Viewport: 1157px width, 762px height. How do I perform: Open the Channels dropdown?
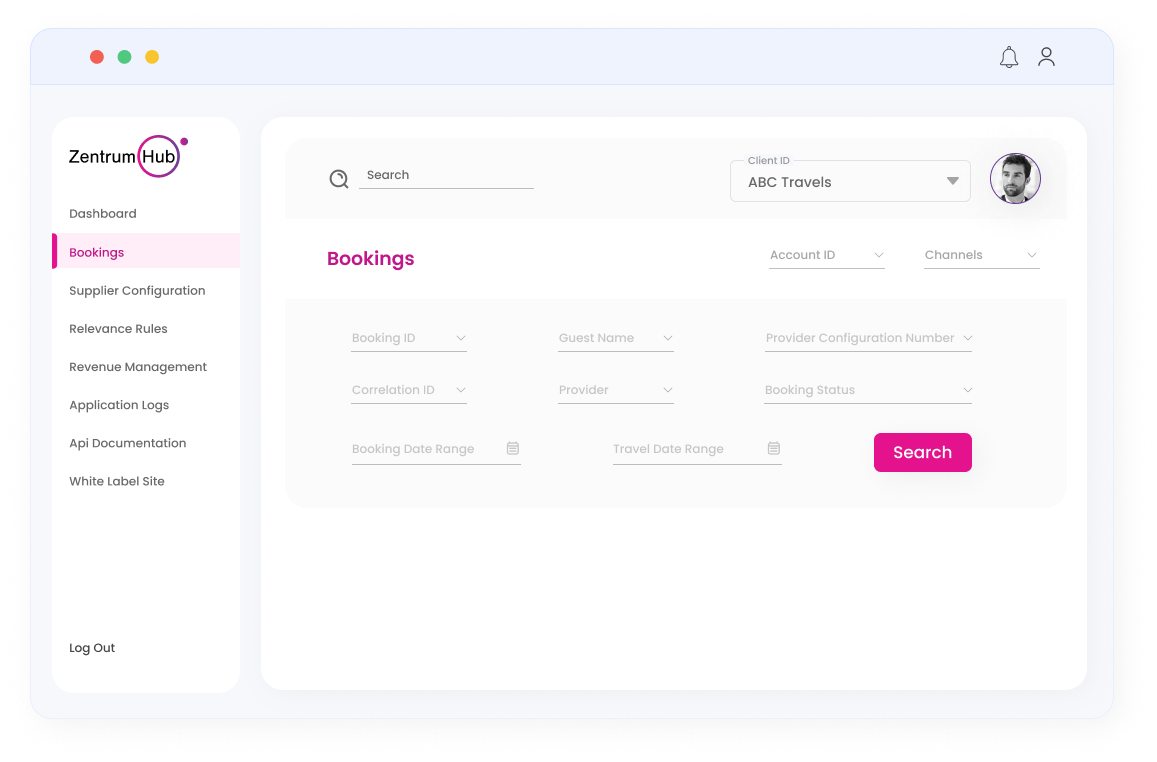point(981,255)
